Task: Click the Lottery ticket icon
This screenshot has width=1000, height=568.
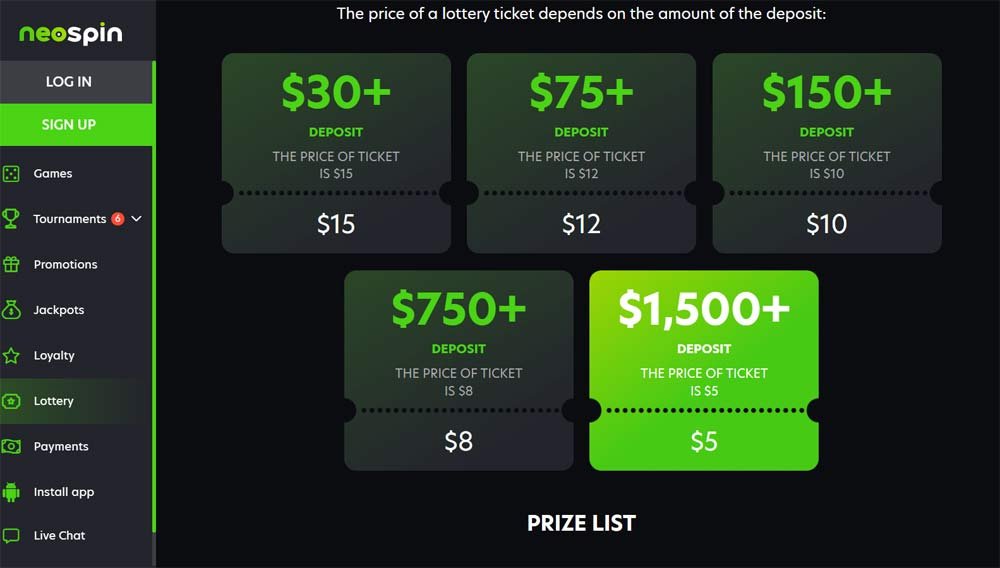Action: [x=11, y=401]
